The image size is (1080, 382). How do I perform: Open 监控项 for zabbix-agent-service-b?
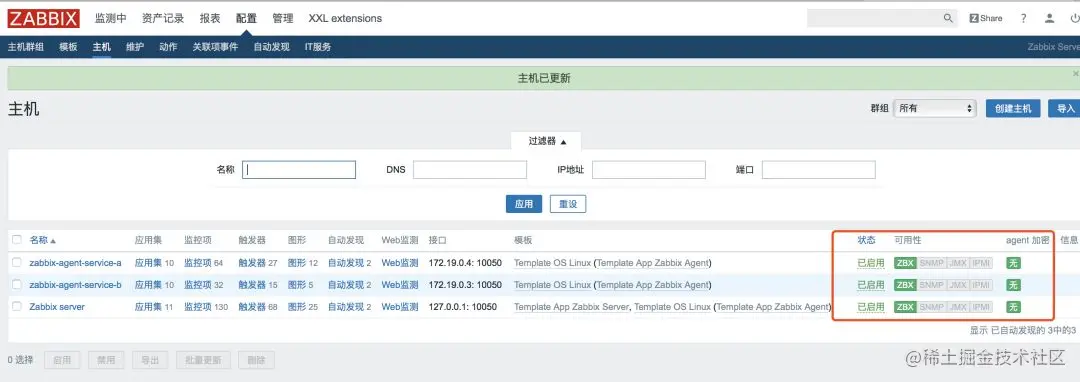pos(198,285)
